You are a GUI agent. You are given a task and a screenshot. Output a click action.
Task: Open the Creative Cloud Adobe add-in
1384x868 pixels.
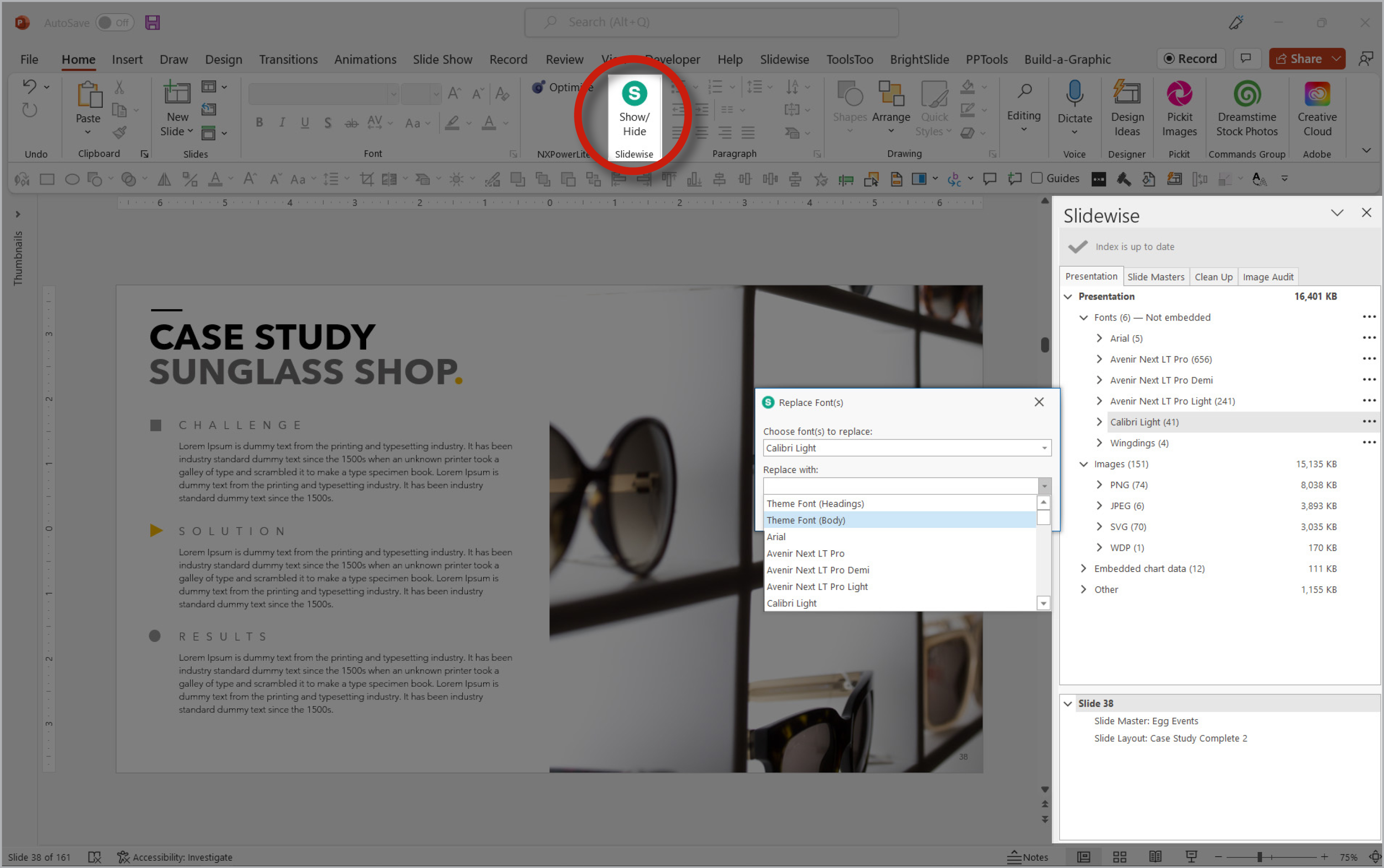click(x=1317, y=109)
